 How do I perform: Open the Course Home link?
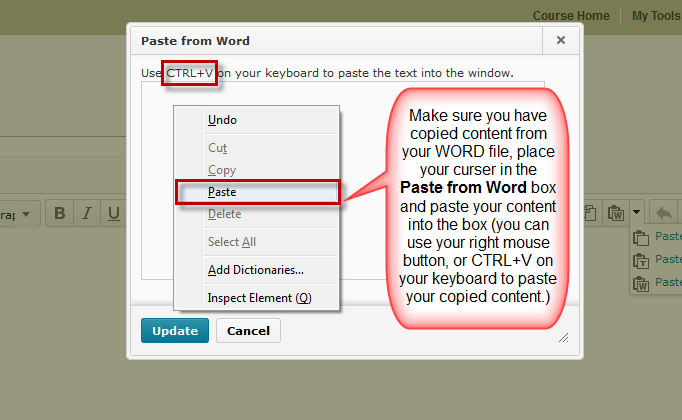coord(571,16)
